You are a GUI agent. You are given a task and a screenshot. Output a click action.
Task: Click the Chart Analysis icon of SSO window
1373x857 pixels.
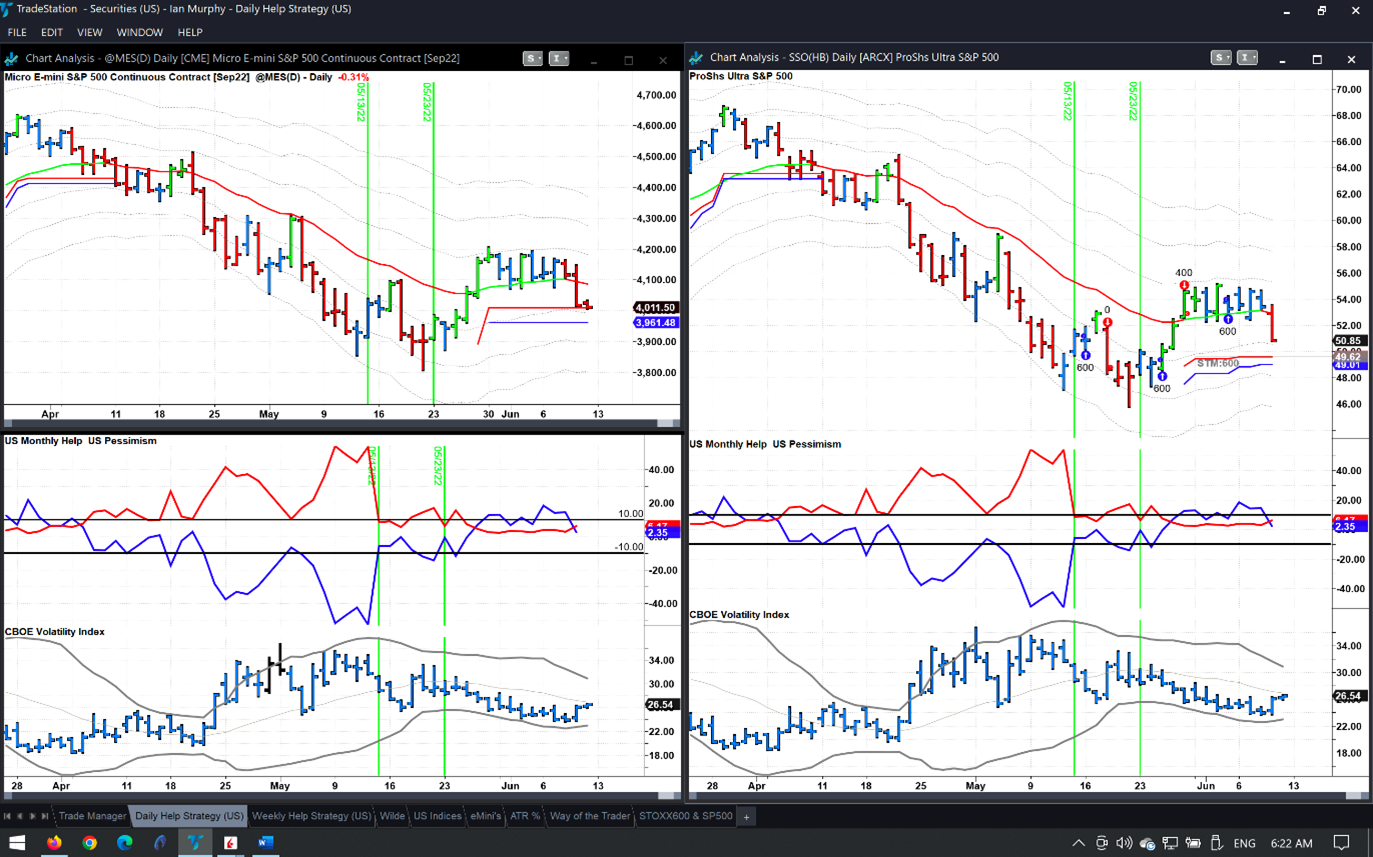click(x=697, y=58)
